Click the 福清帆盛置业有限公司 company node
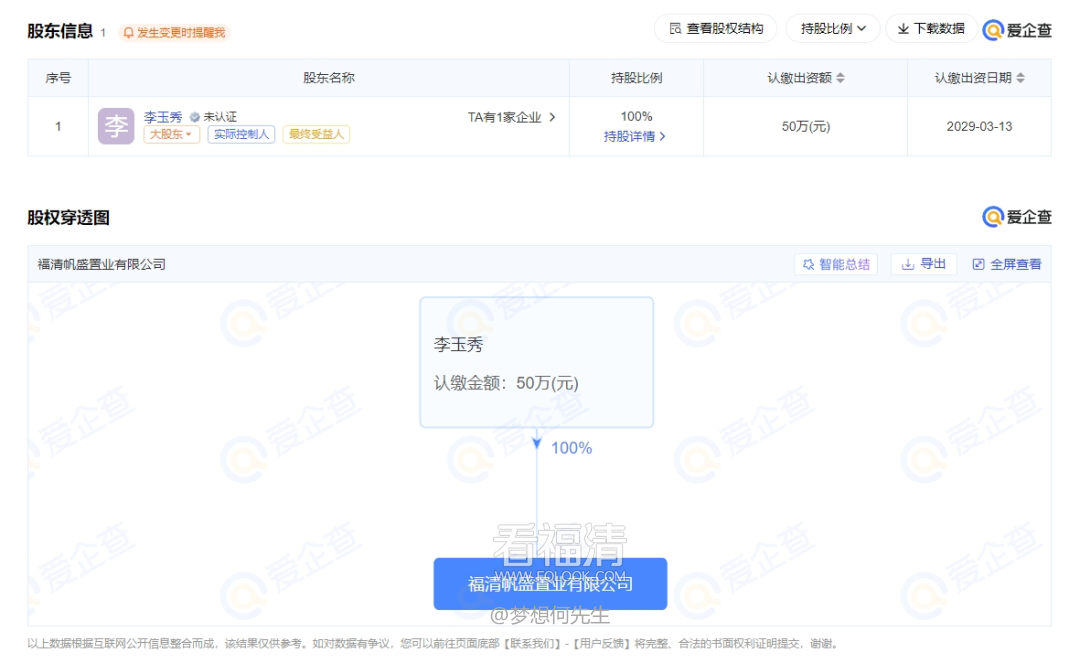This screenshot has width=1080, height=663. 550,584
